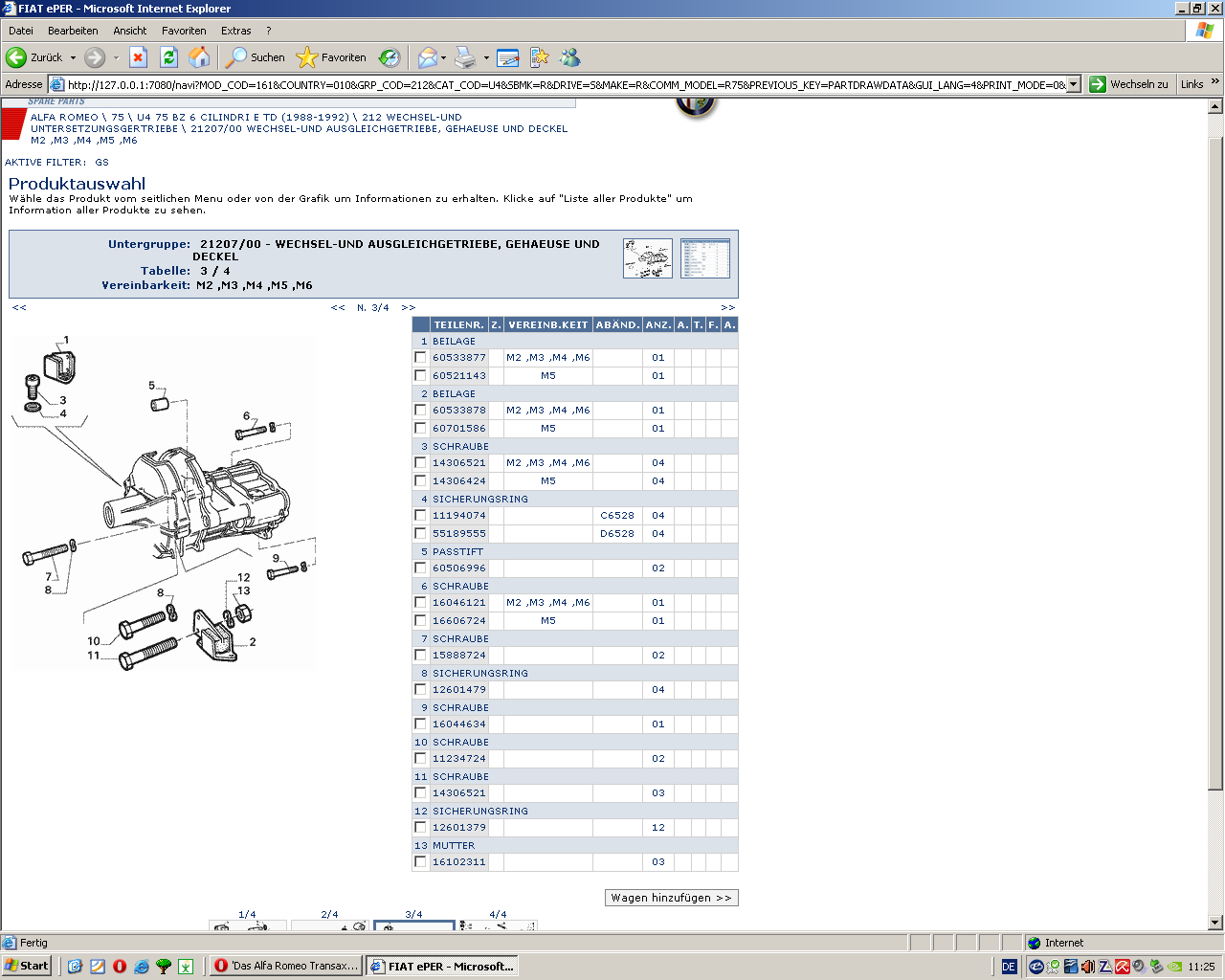Open the exploded drawing thumbnail in the header
The width and height of the screenshot is (1225, 980).
[648, 258]
